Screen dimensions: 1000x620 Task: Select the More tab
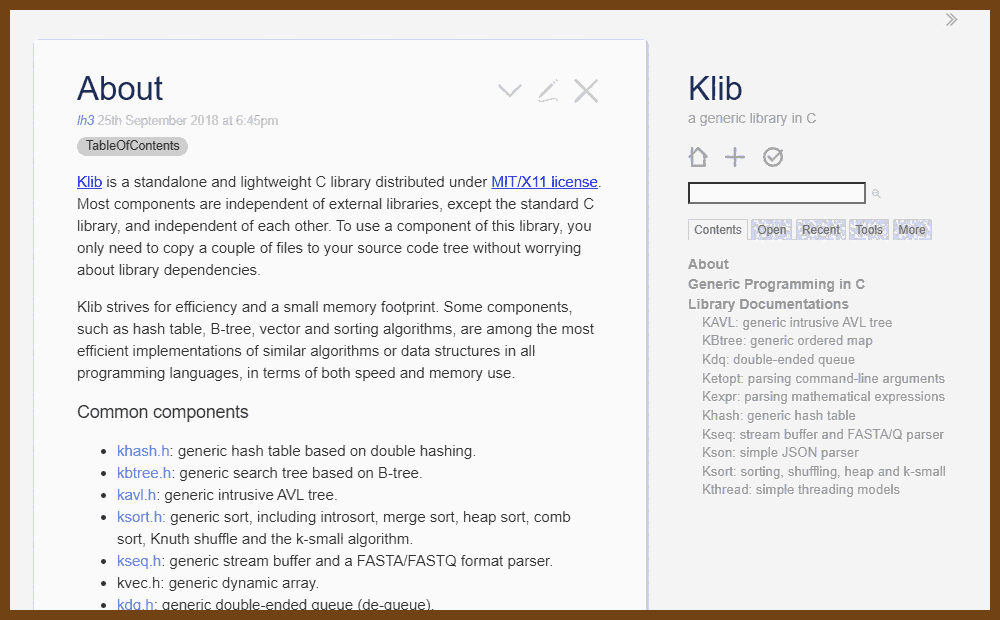click(911, 230)
